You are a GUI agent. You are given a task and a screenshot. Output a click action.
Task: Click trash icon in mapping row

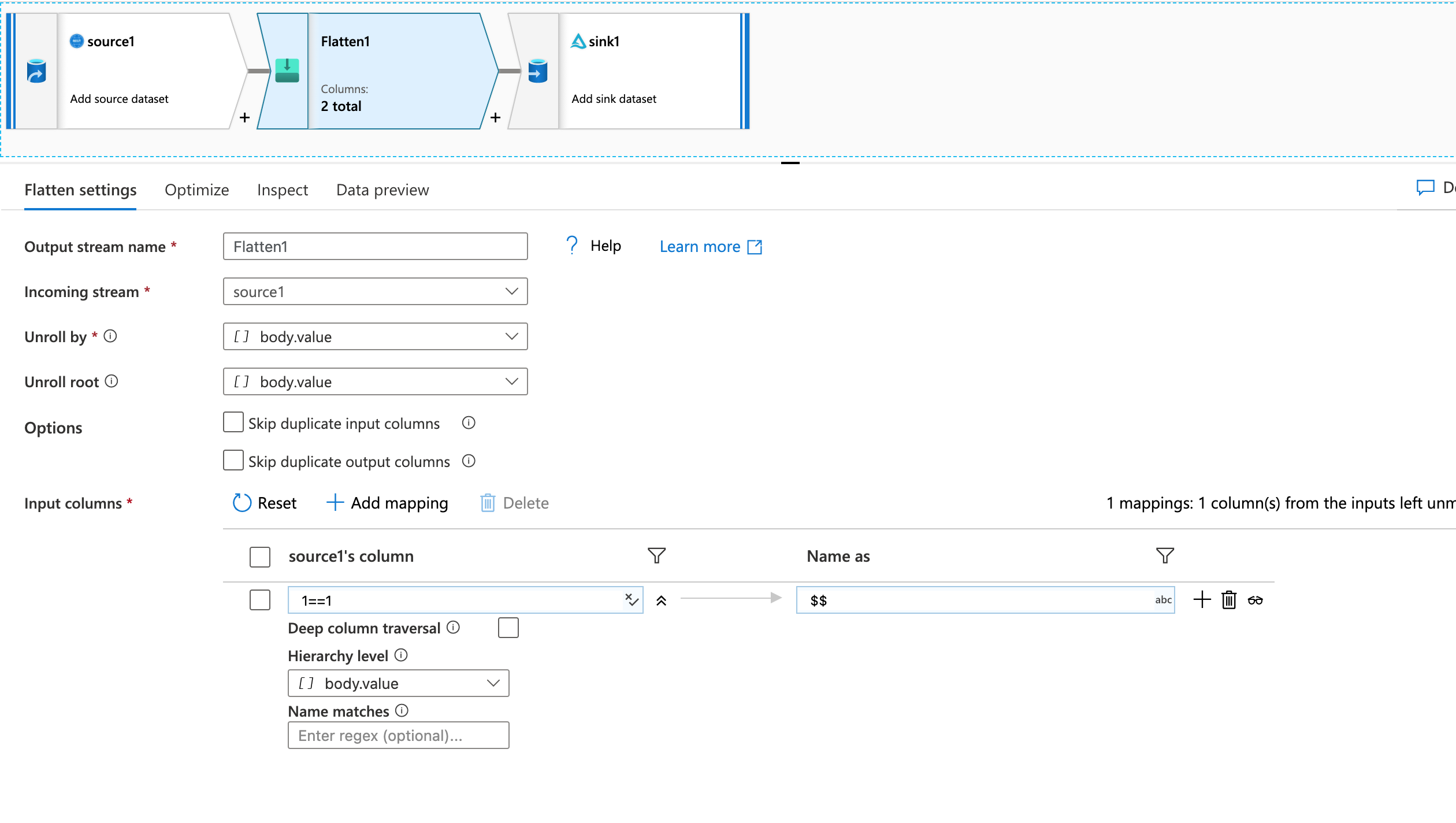(x=1229, y=600)
